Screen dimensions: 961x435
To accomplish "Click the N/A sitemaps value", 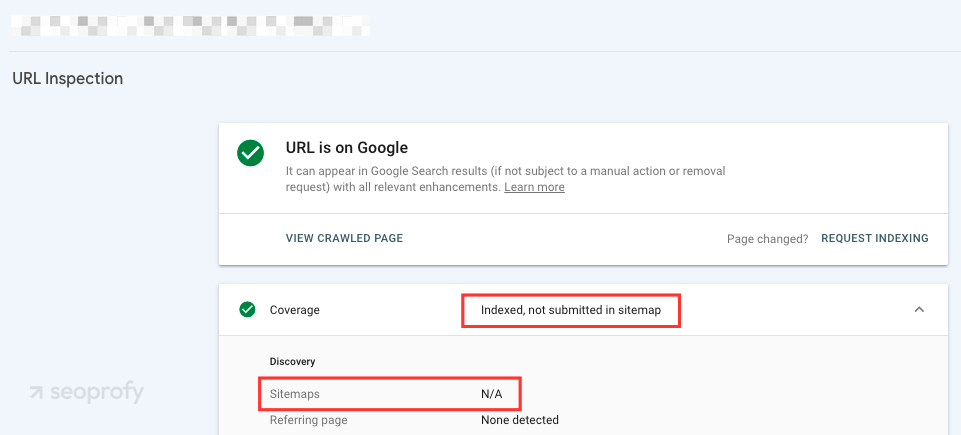I will point(492,394).
